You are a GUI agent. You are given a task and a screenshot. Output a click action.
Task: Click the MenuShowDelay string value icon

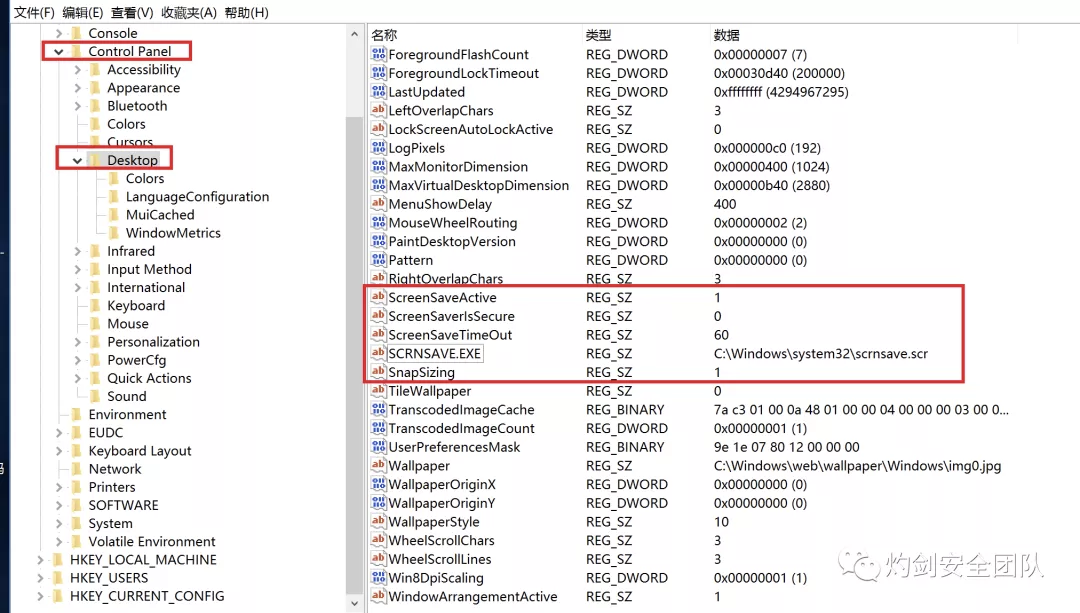point(378,203)
